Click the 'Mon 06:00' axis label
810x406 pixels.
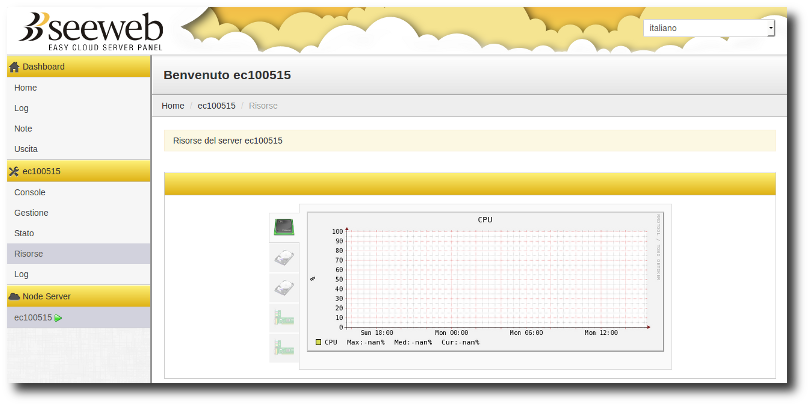pos(526,333)
